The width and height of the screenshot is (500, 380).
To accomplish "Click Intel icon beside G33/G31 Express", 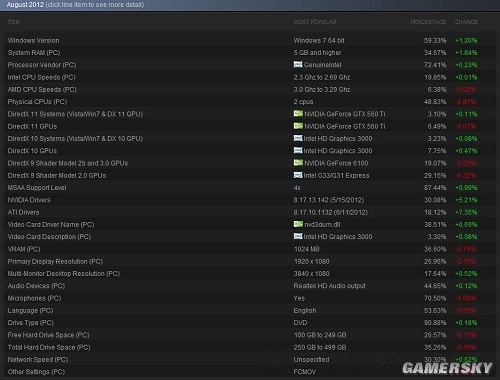I will tap(298, 175).
